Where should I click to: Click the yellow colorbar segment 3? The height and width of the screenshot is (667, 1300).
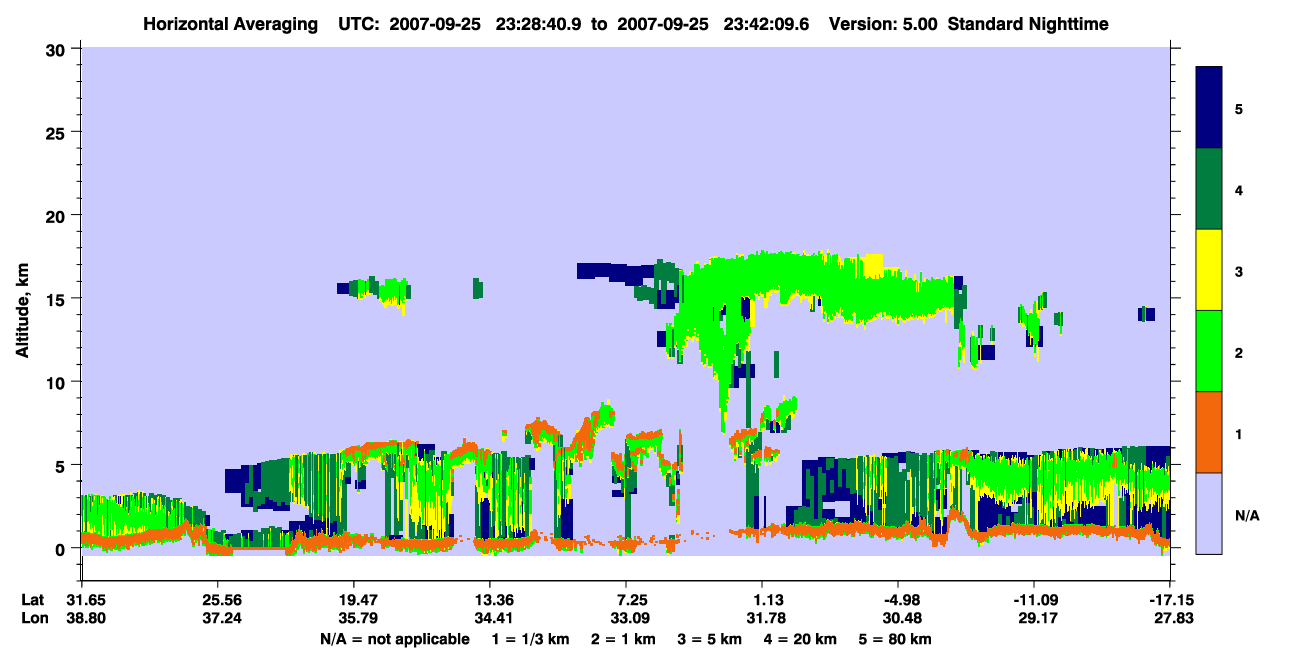coord(1209,270)
